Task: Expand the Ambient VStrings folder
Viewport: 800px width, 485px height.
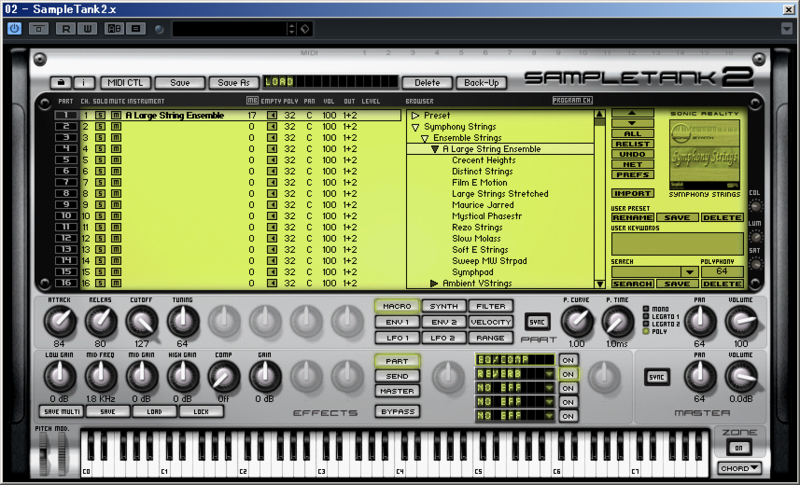Action: 434,283
